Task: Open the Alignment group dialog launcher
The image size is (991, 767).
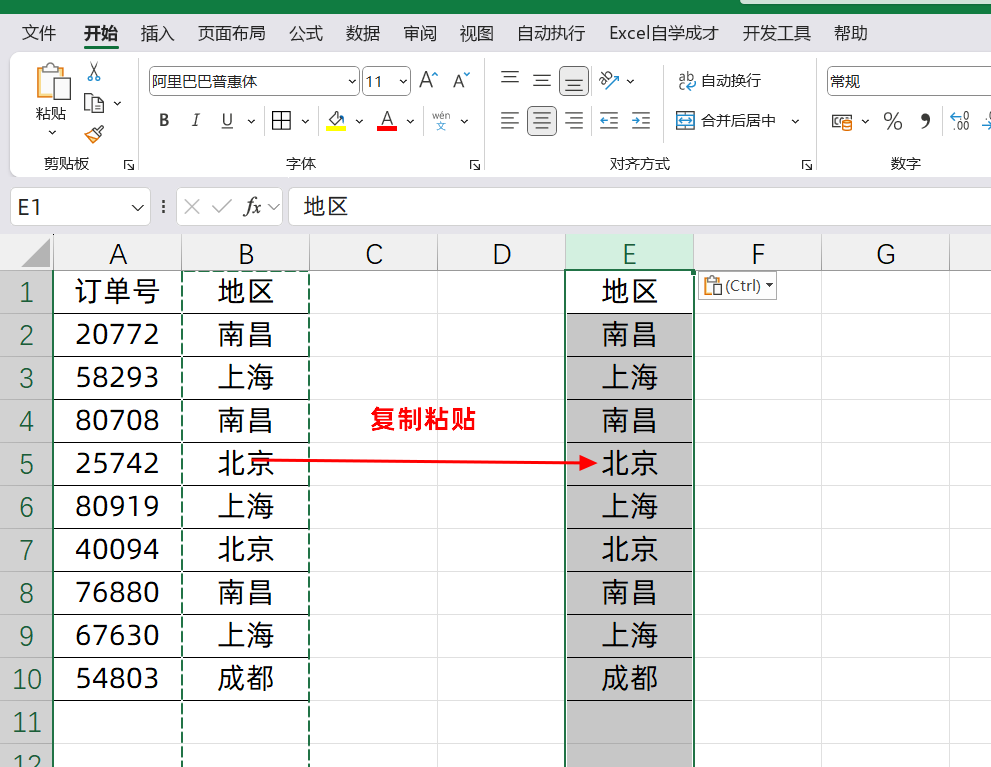Action: pyautogui.click(x=806, y=165)
